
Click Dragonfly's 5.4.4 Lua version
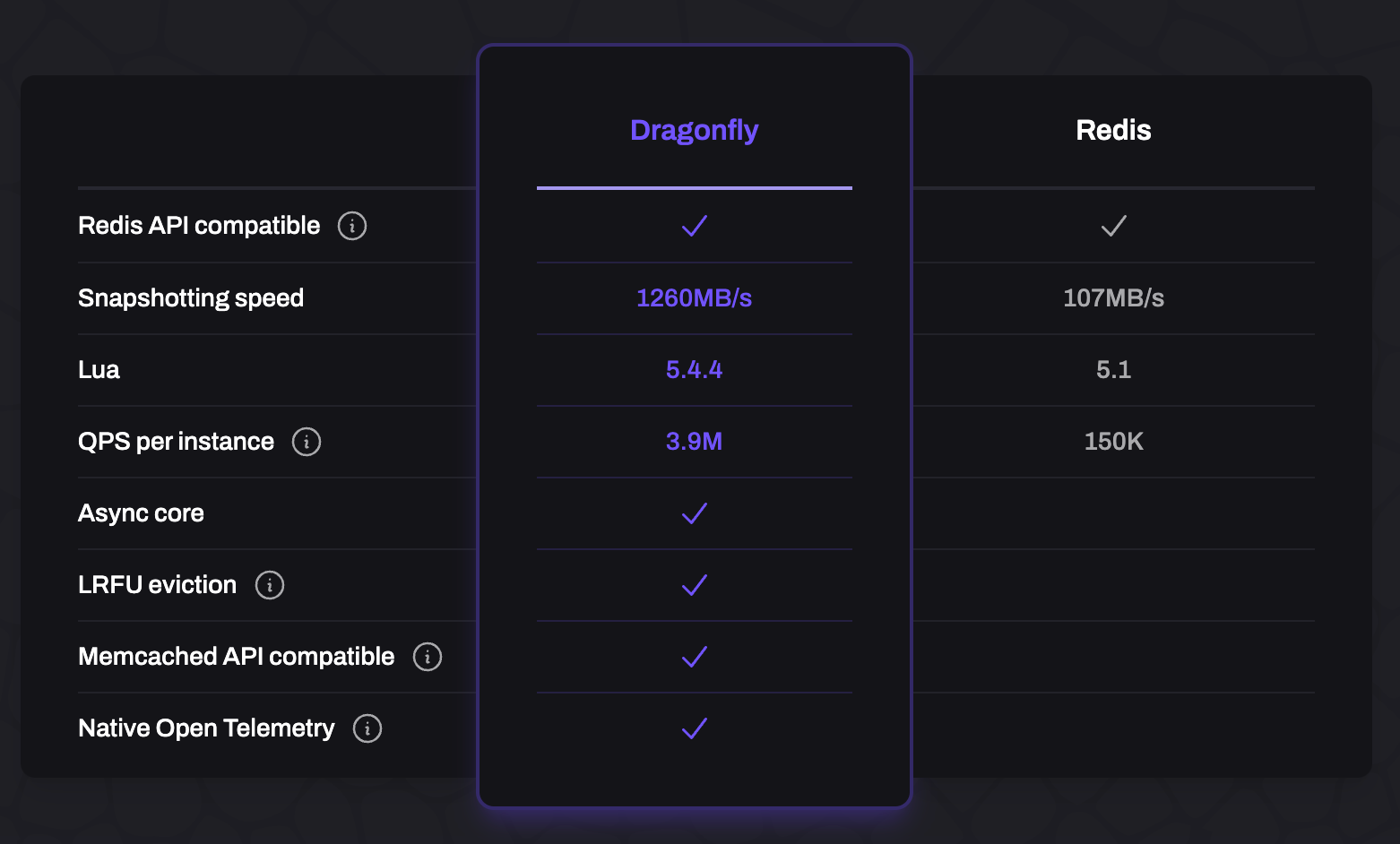[x=695, y=370]
